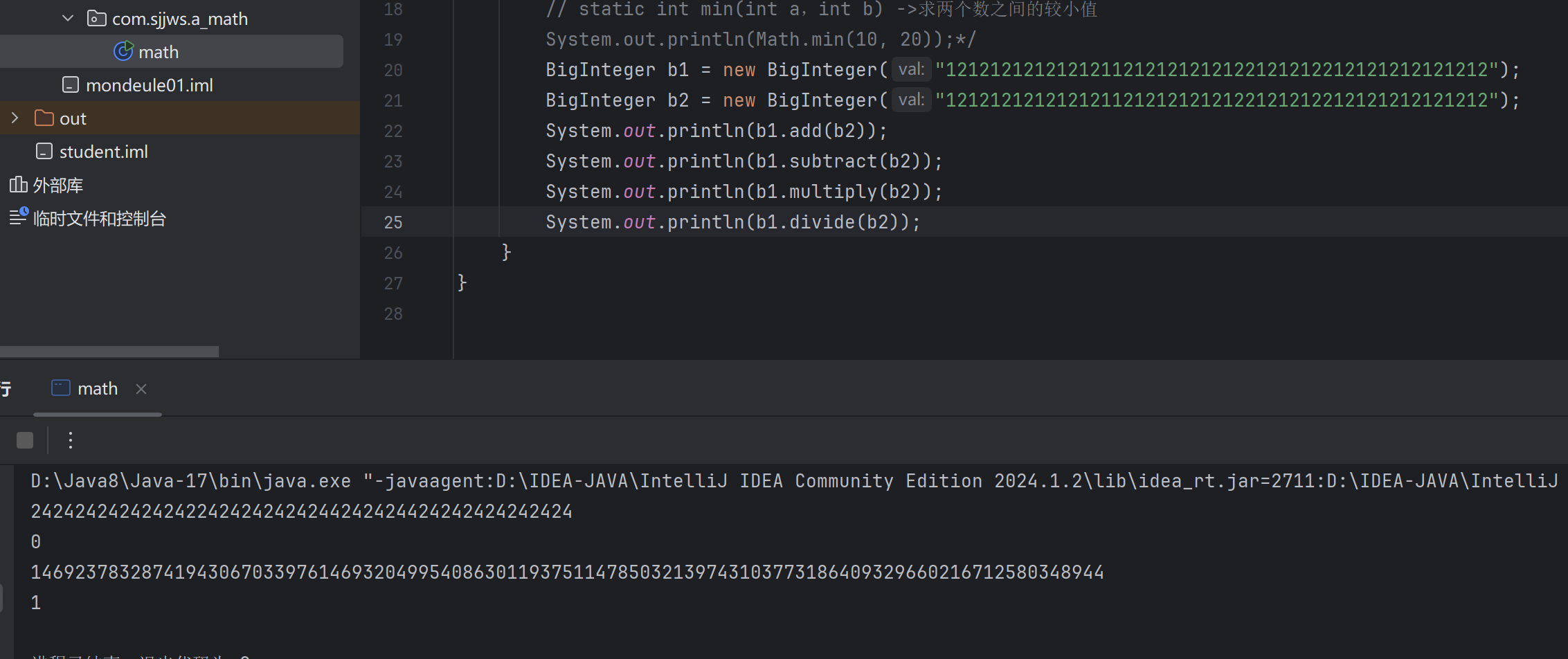This screenshot has width=1568, height=659.
Task: Click the orange out folder icon
Action: pos(44,118)
